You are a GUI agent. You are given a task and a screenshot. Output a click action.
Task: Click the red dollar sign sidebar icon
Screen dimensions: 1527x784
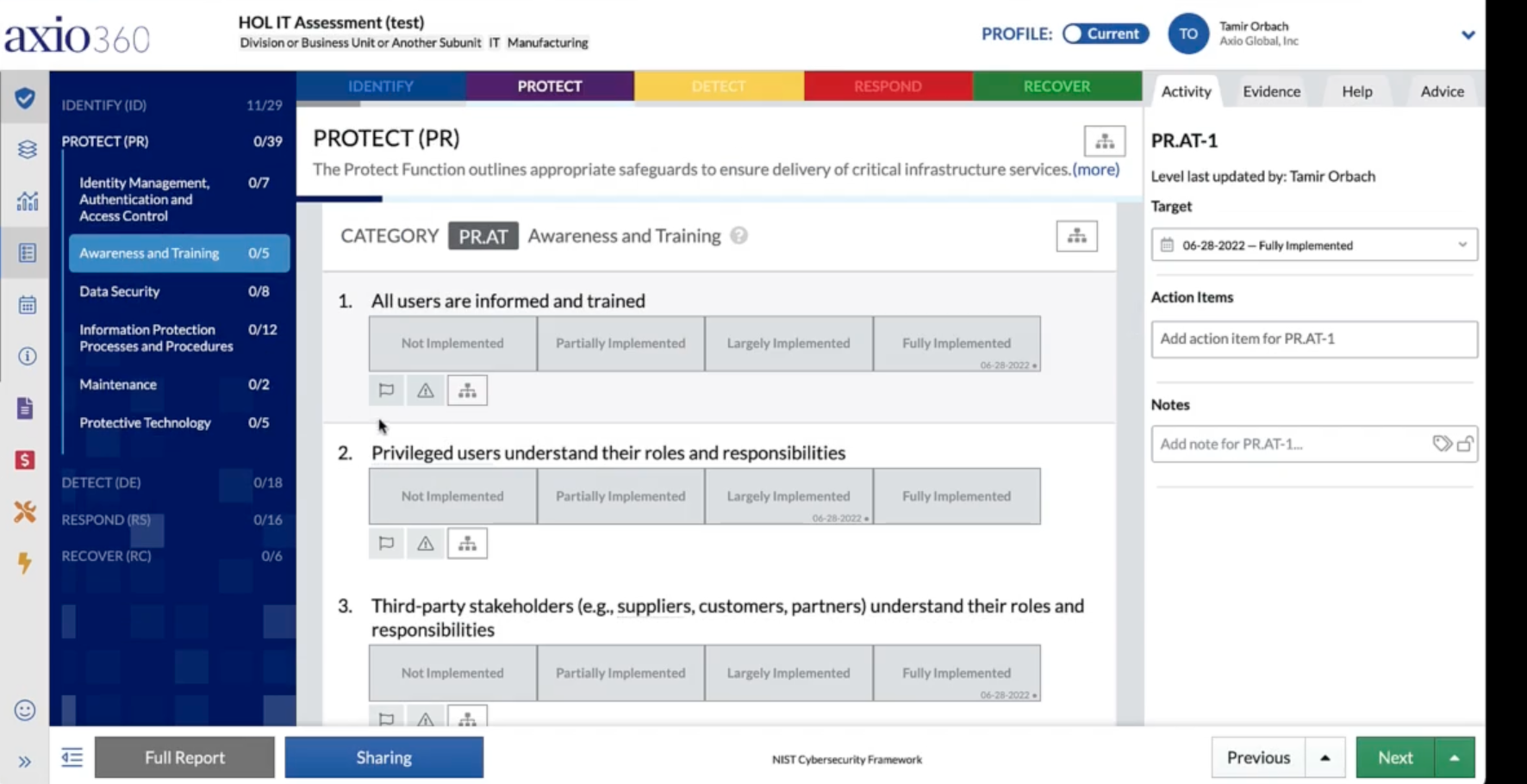25,460
